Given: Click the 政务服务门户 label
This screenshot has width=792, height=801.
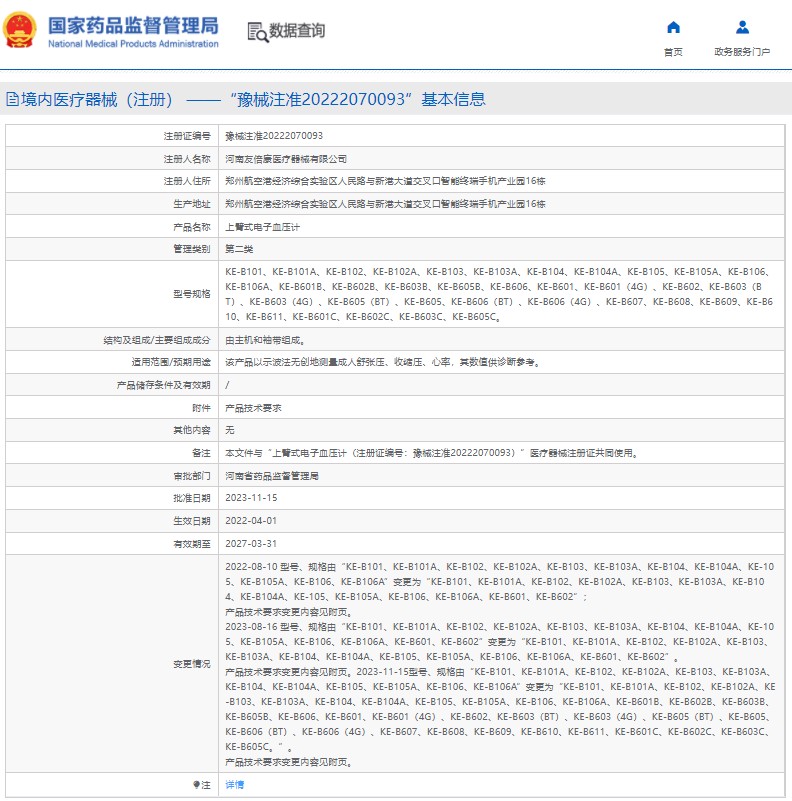Looking at the screenshot, I should point(742,52).
